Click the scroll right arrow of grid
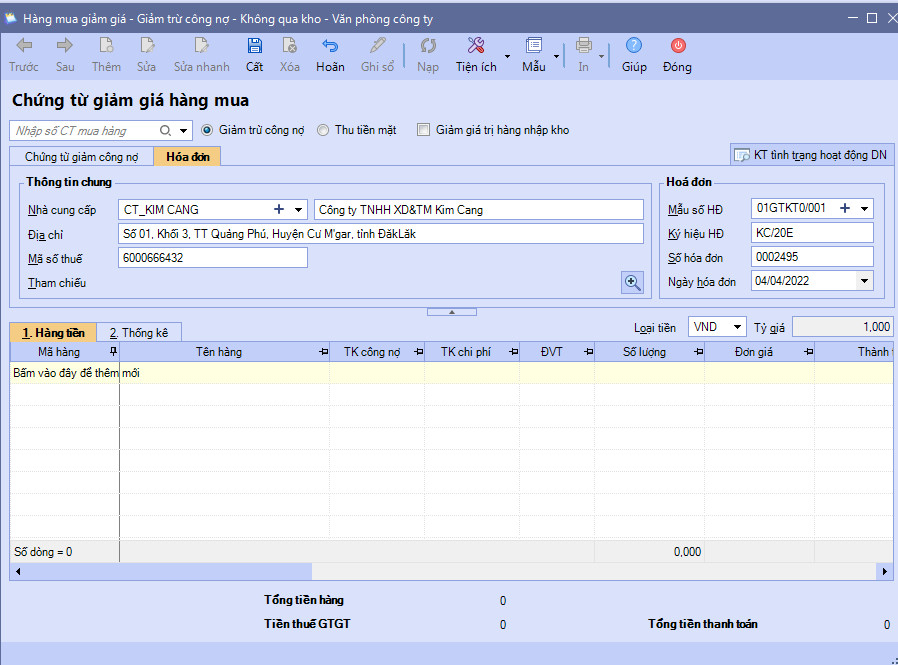 (x=885, y=571)
